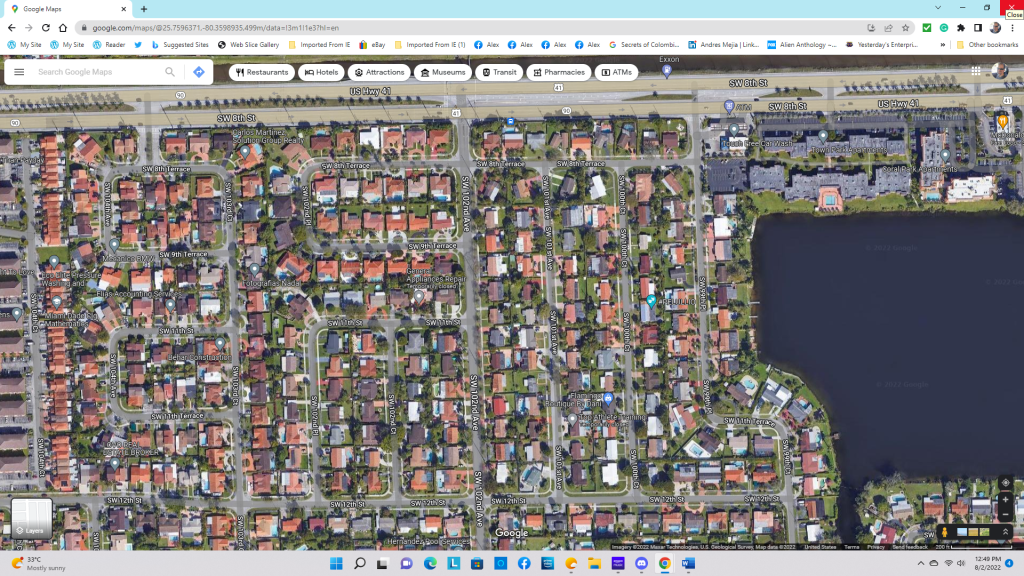1024x576 pixels.
Task: Open the Google apps grid
Action: pyautogui.click(x=975, y=71)
